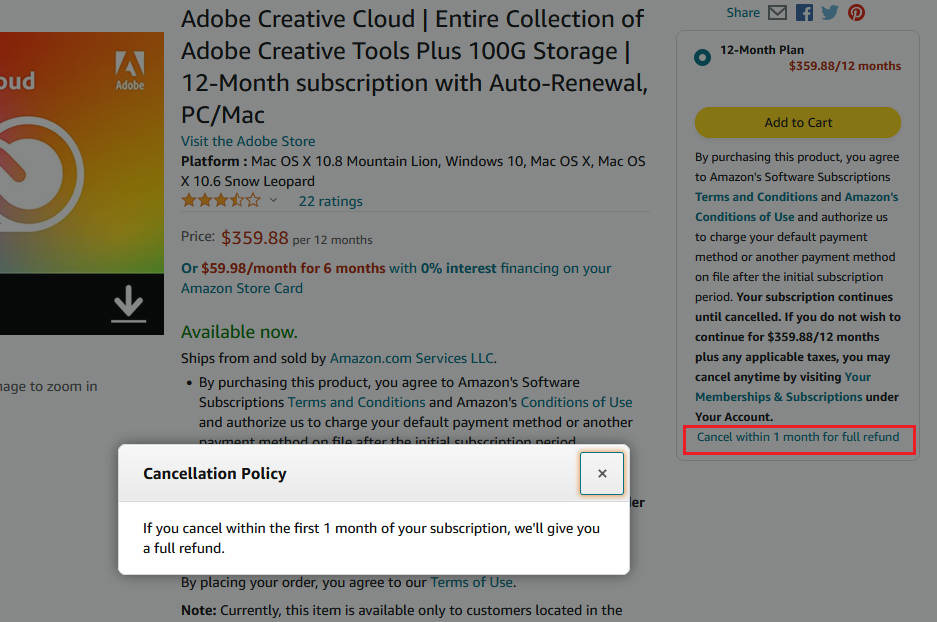View the 22 ratings

[x=330, y=201]
